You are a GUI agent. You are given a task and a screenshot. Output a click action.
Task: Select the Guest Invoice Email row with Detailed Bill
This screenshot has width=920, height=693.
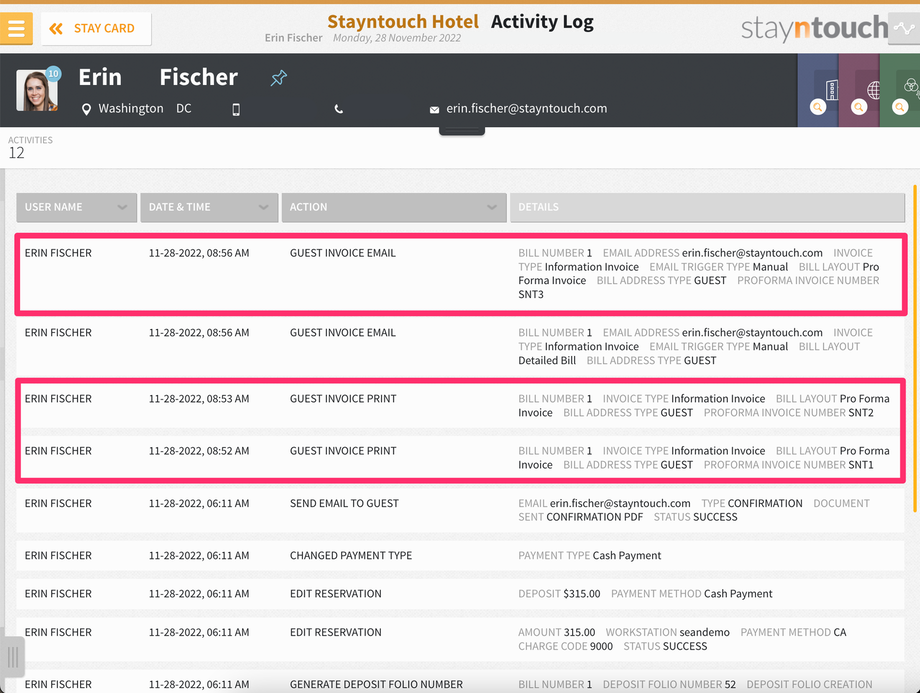pyautogui.click(x=461, y=346)
